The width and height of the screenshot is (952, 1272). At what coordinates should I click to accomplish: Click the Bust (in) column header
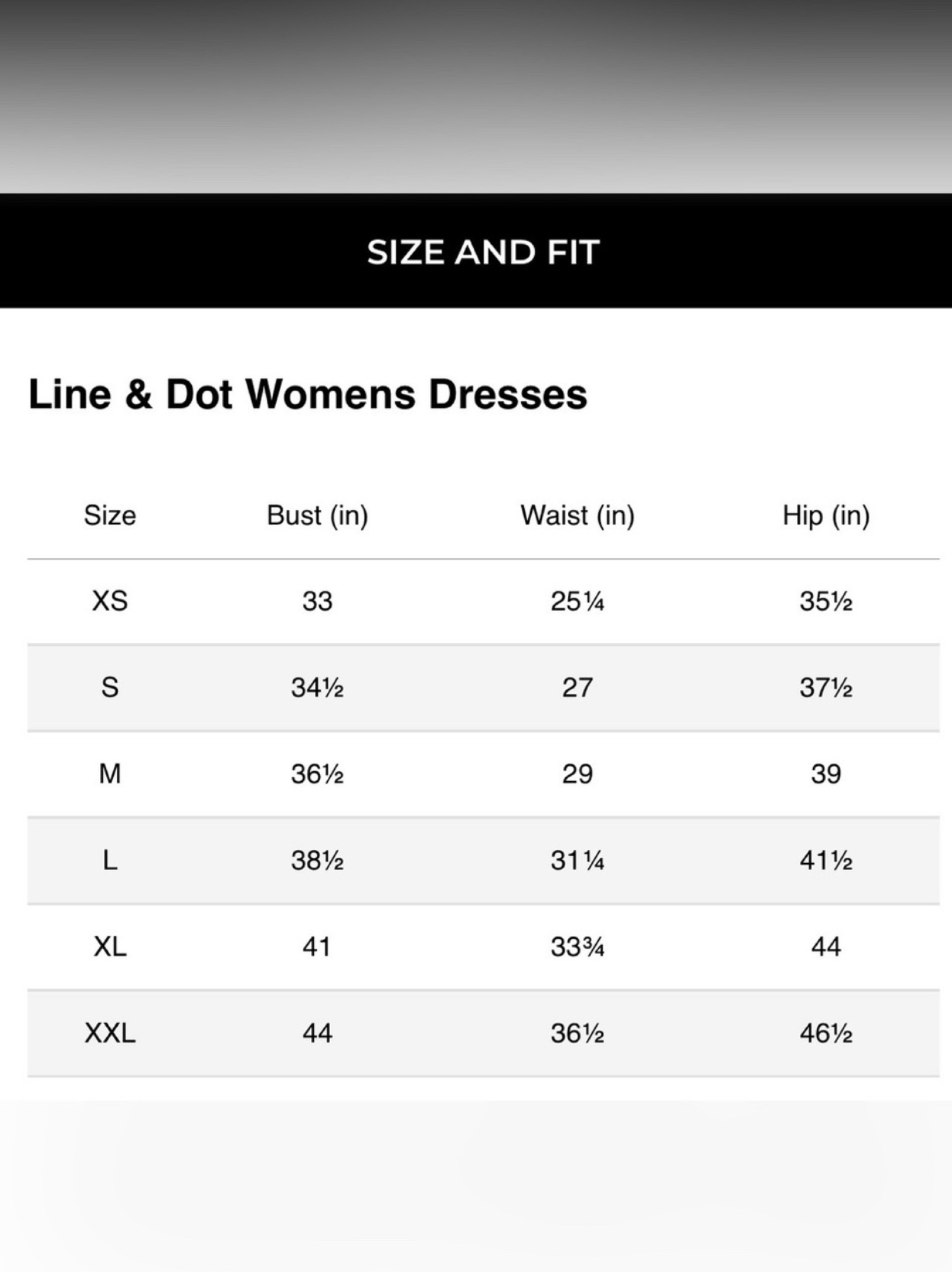coord(317,515)
